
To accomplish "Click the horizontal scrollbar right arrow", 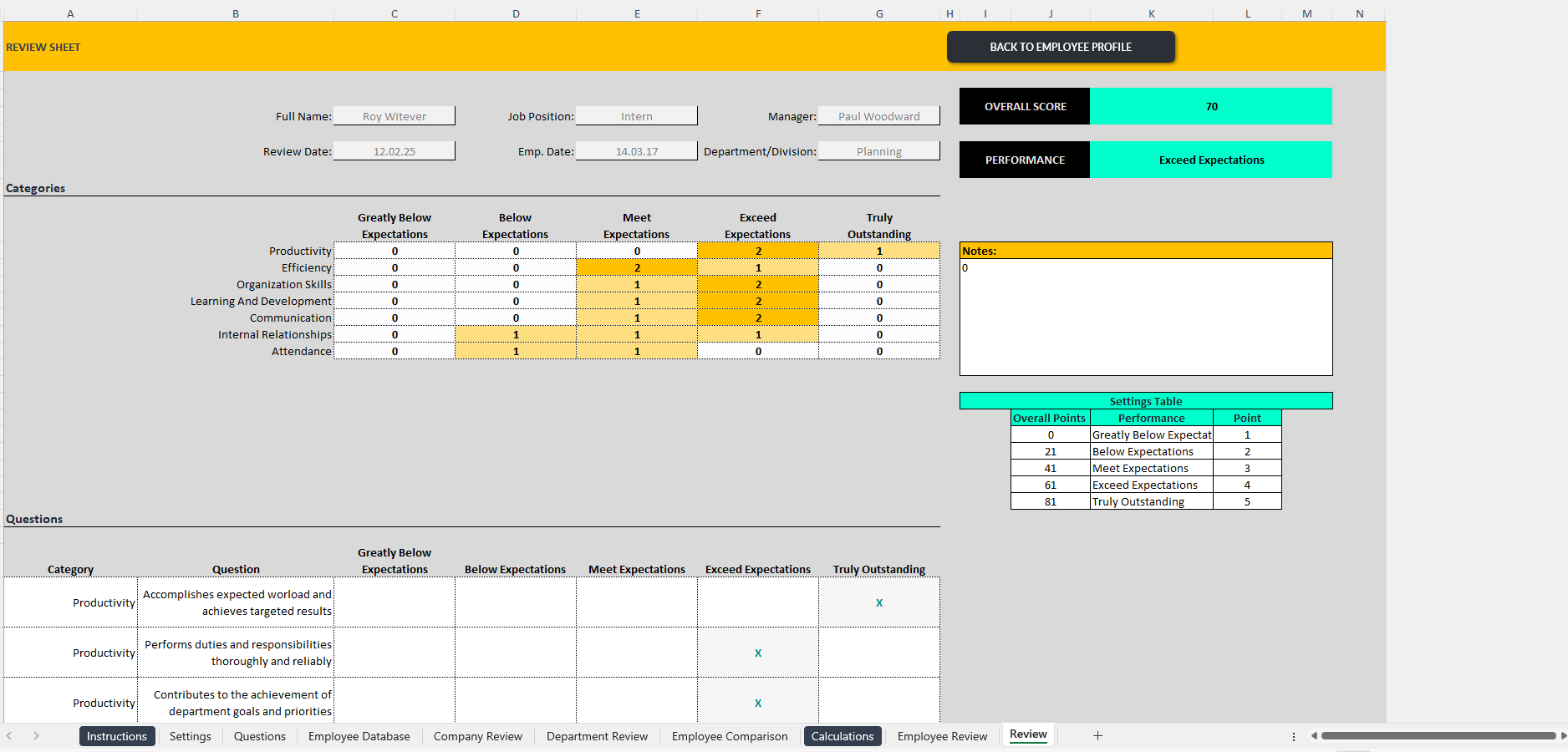I will (x=1558, y=736).
